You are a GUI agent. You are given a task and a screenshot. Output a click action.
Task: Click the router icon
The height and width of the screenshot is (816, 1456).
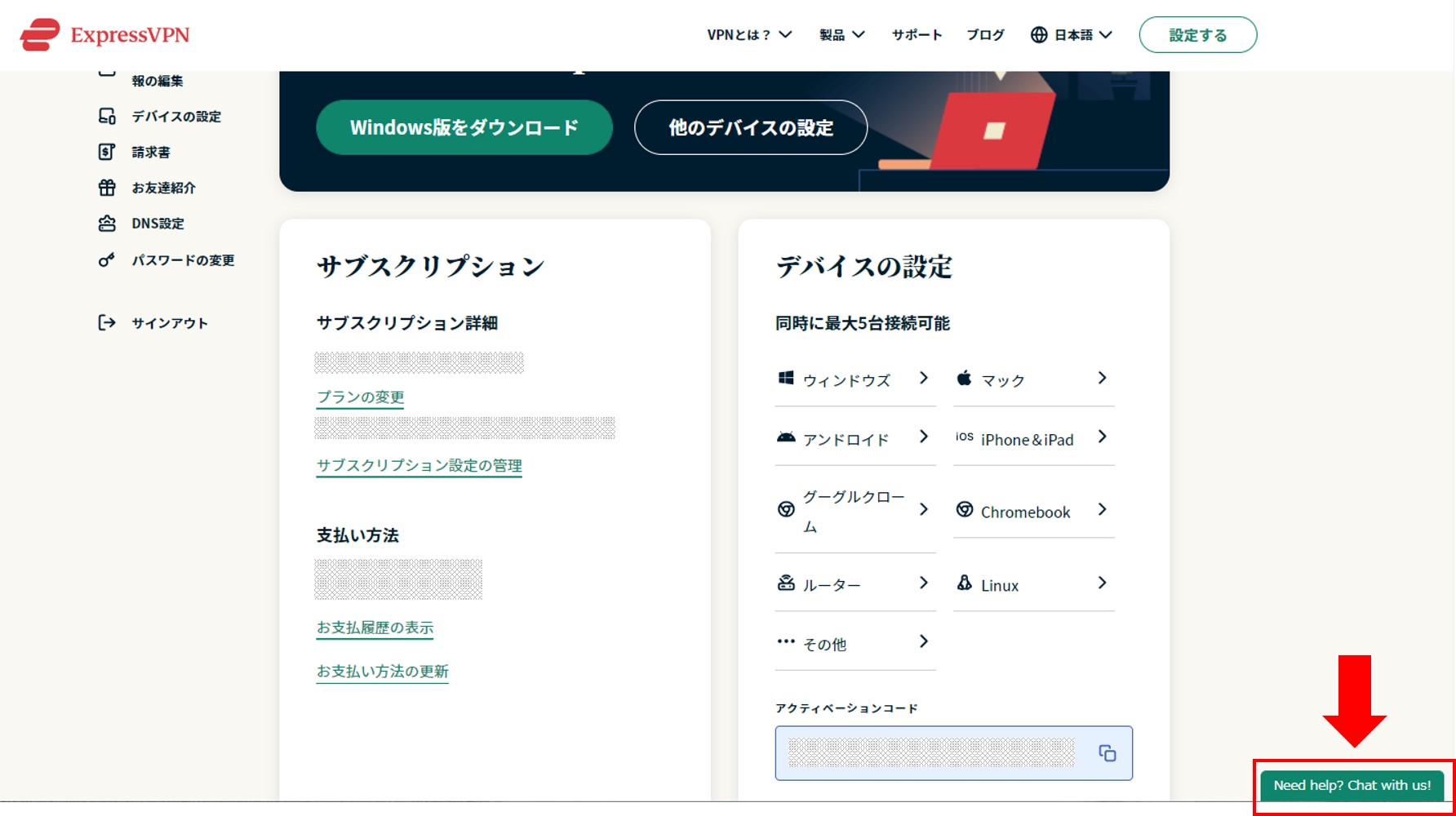point(786,583)
